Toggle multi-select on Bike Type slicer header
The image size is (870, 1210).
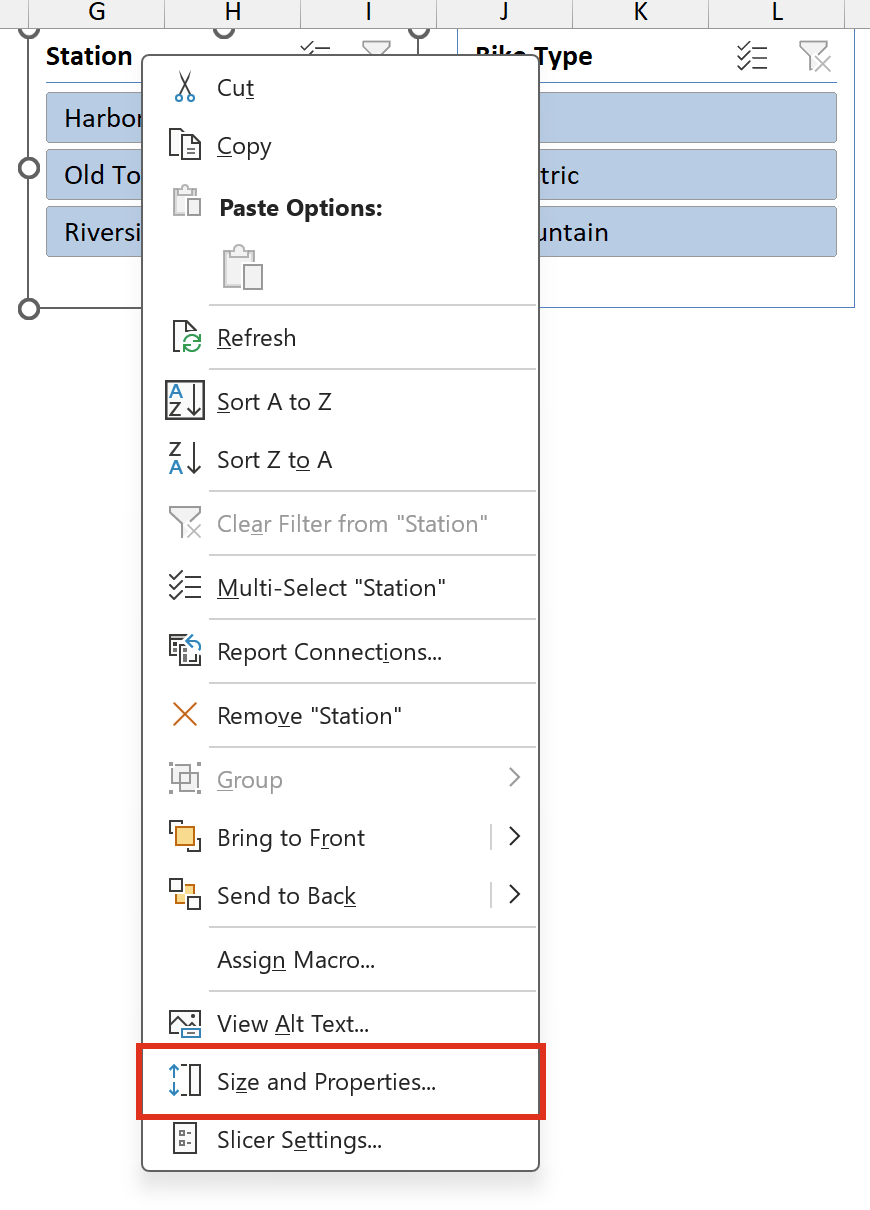[x=752, y=56]
